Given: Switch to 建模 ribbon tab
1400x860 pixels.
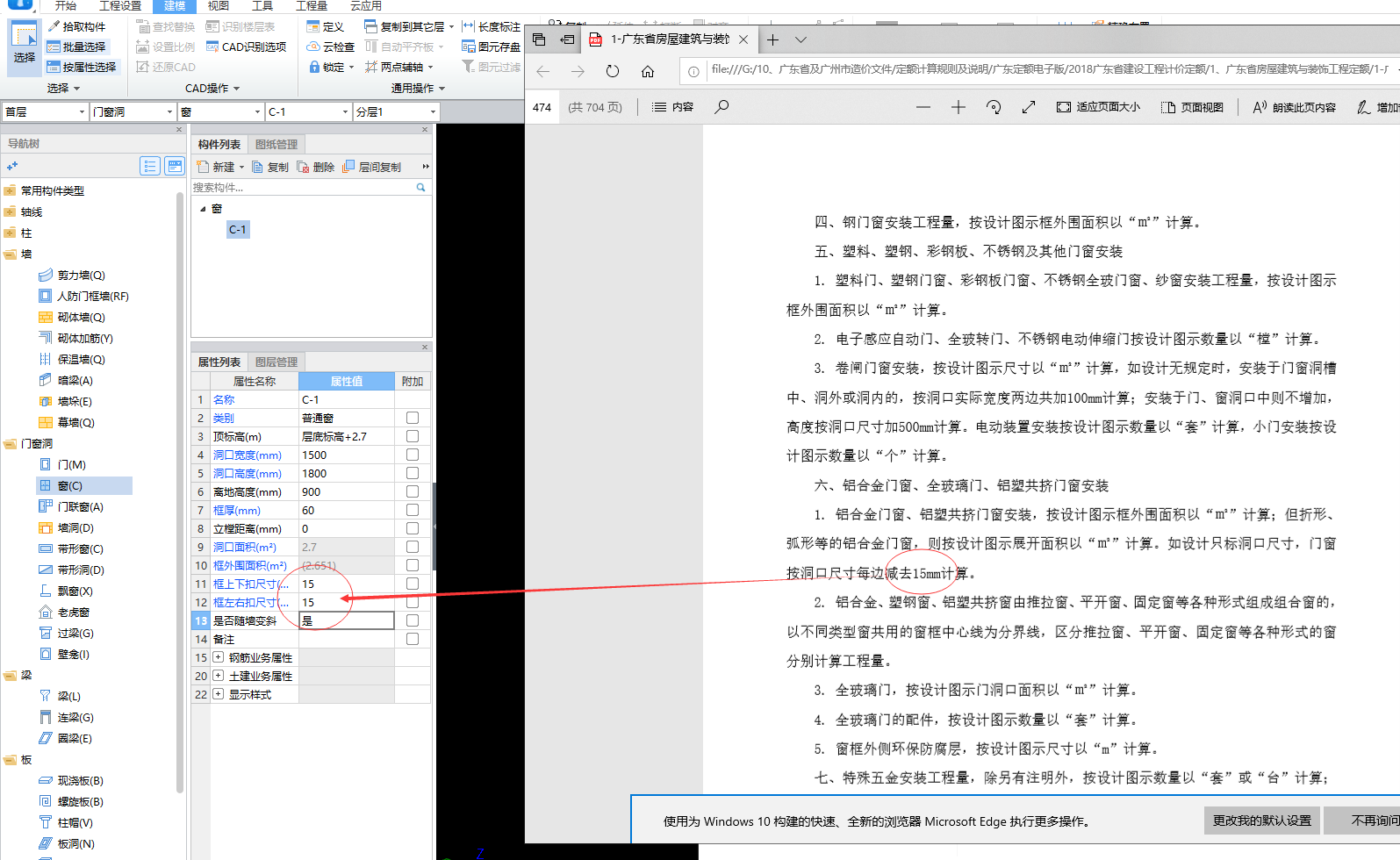Looking at the screenshot, I should tap(175, 6).
